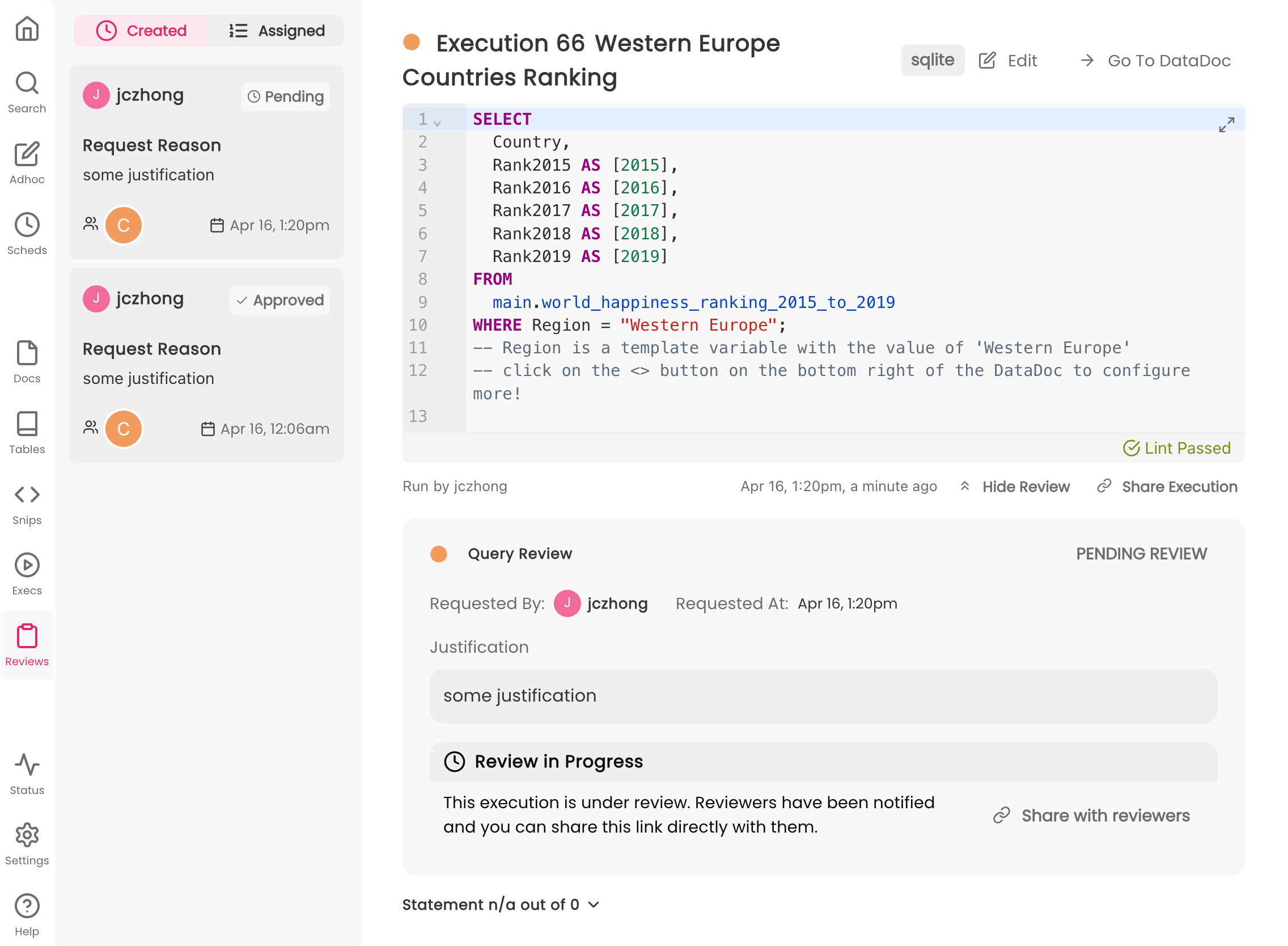Open the Pending review card dated Apr 16, 1:20pm
Image resolution: width=1288 pixels, height=946 pixels.
(x=206, y=162)
